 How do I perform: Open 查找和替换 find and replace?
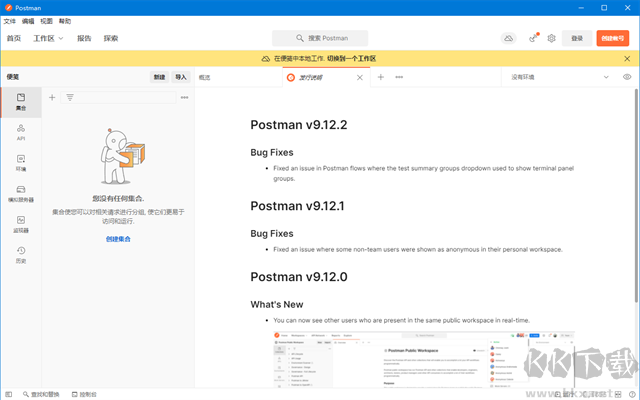[41, 394]
